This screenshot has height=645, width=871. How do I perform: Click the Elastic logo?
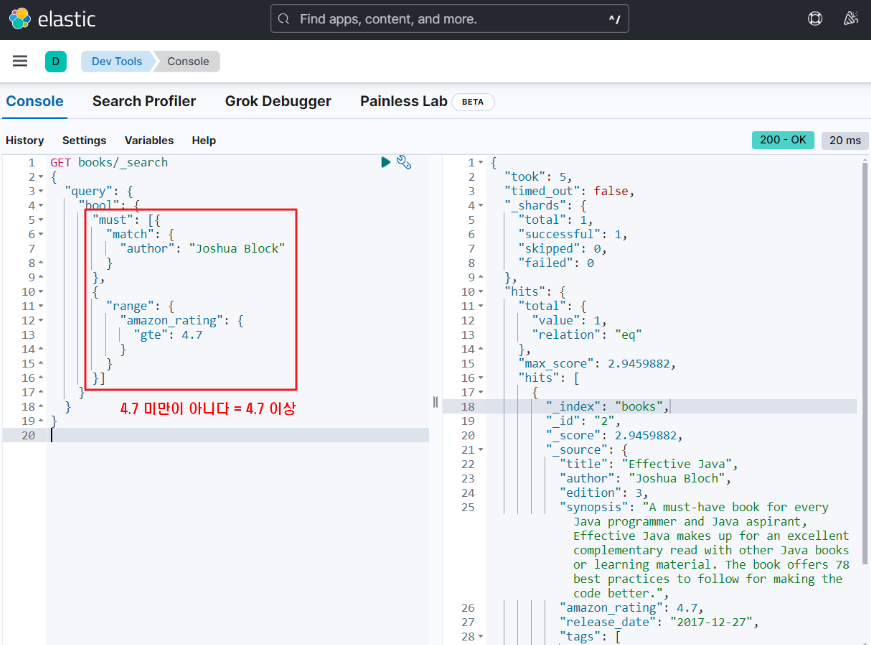click(x=52, y=19)
